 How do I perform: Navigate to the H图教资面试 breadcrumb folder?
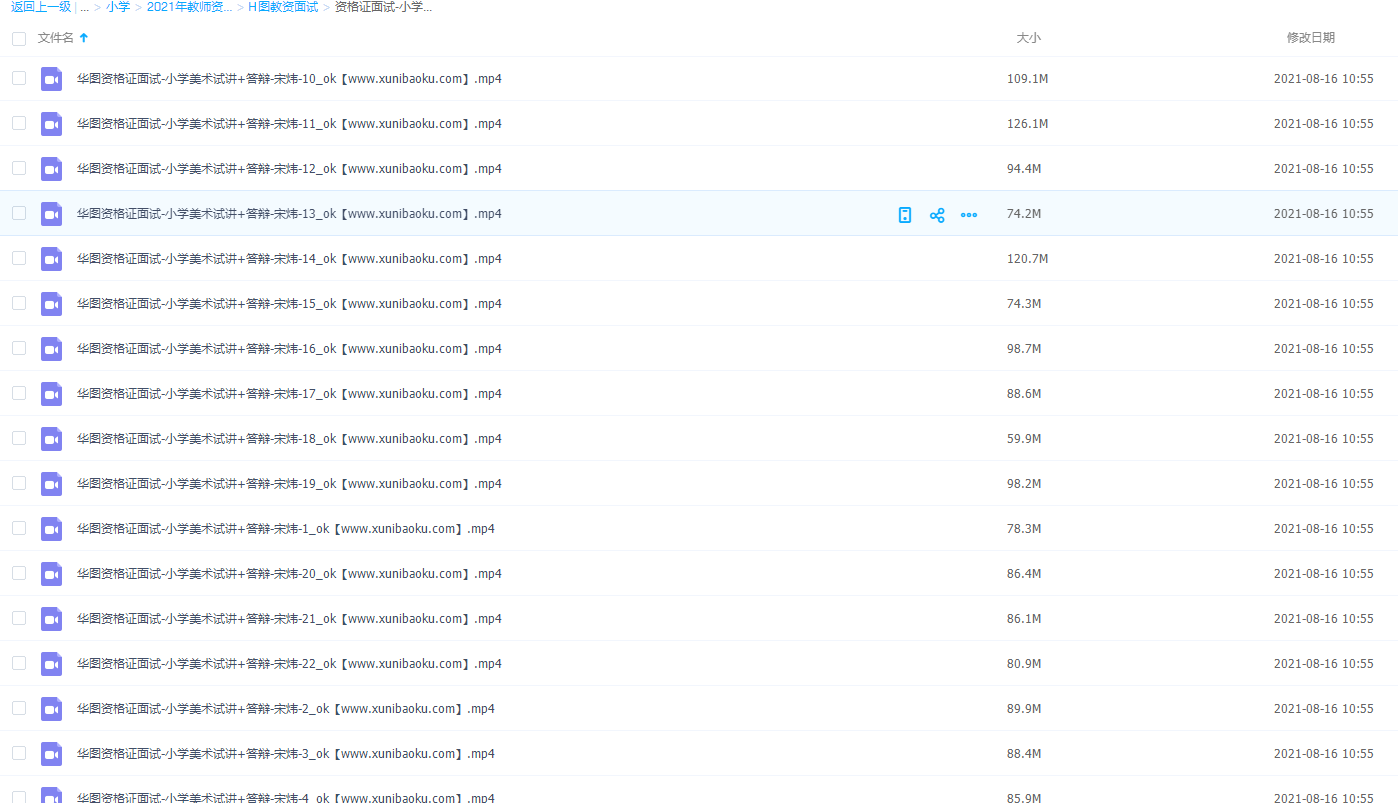[283, 7]
